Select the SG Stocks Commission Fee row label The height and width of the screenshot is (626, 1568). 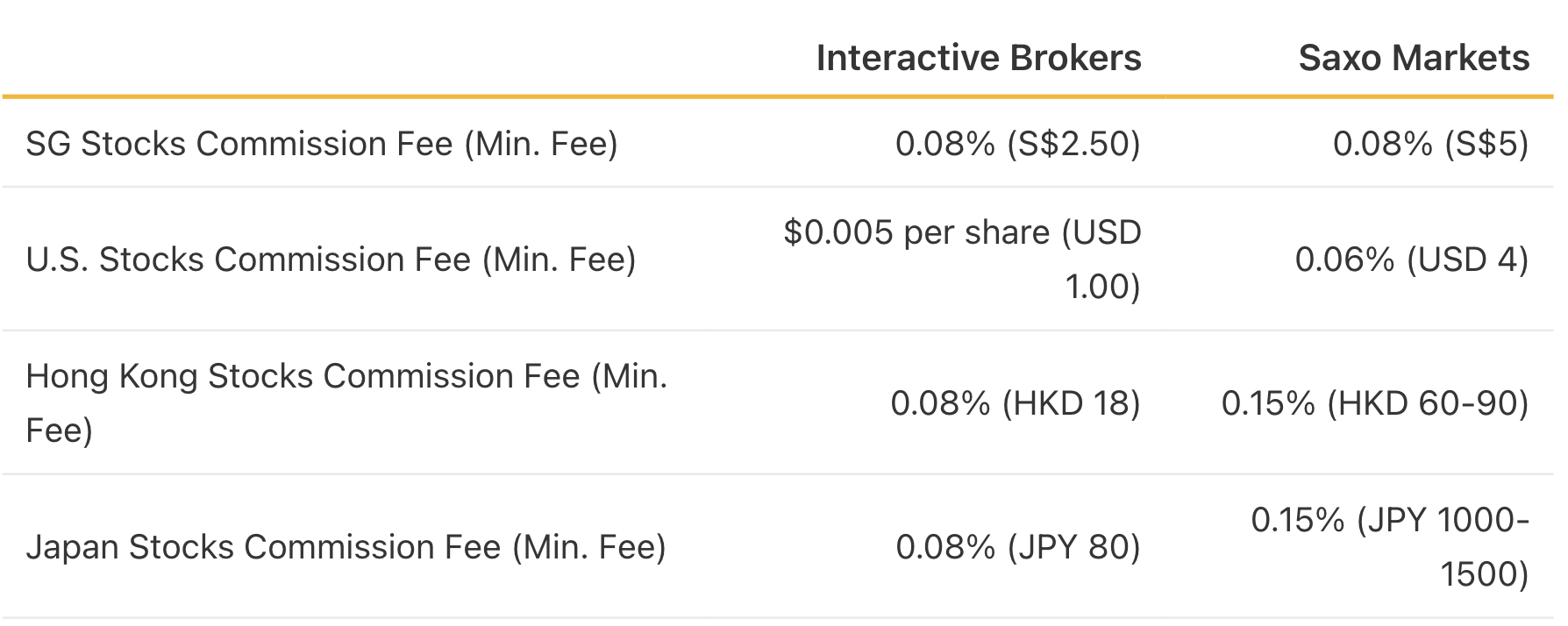tap(322, 144)
